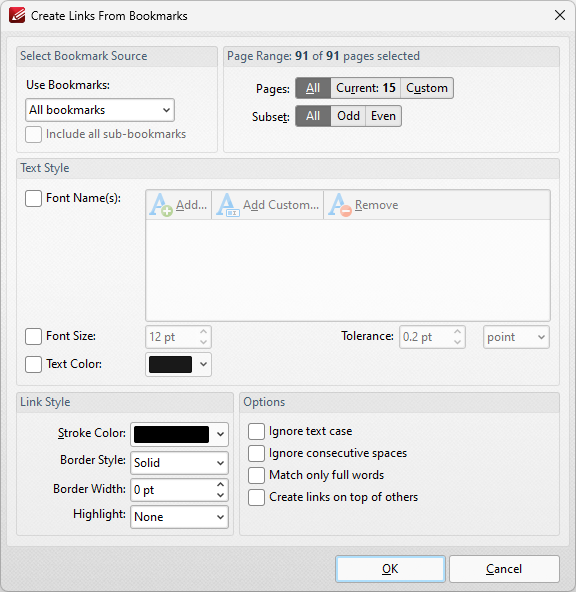Click the OK button
This screenshot has height=592, width=576.
coord(390,569)
